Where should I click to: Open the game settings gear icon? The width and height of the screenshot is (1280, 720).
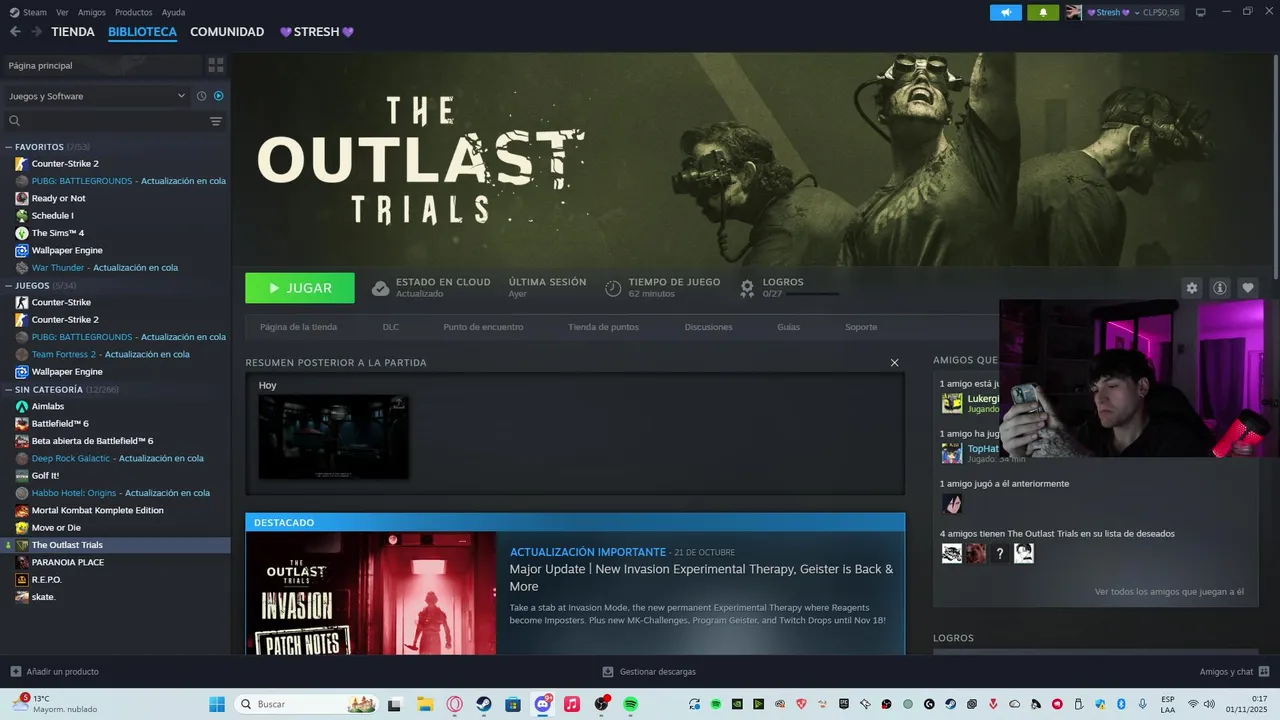point(1191,288)
